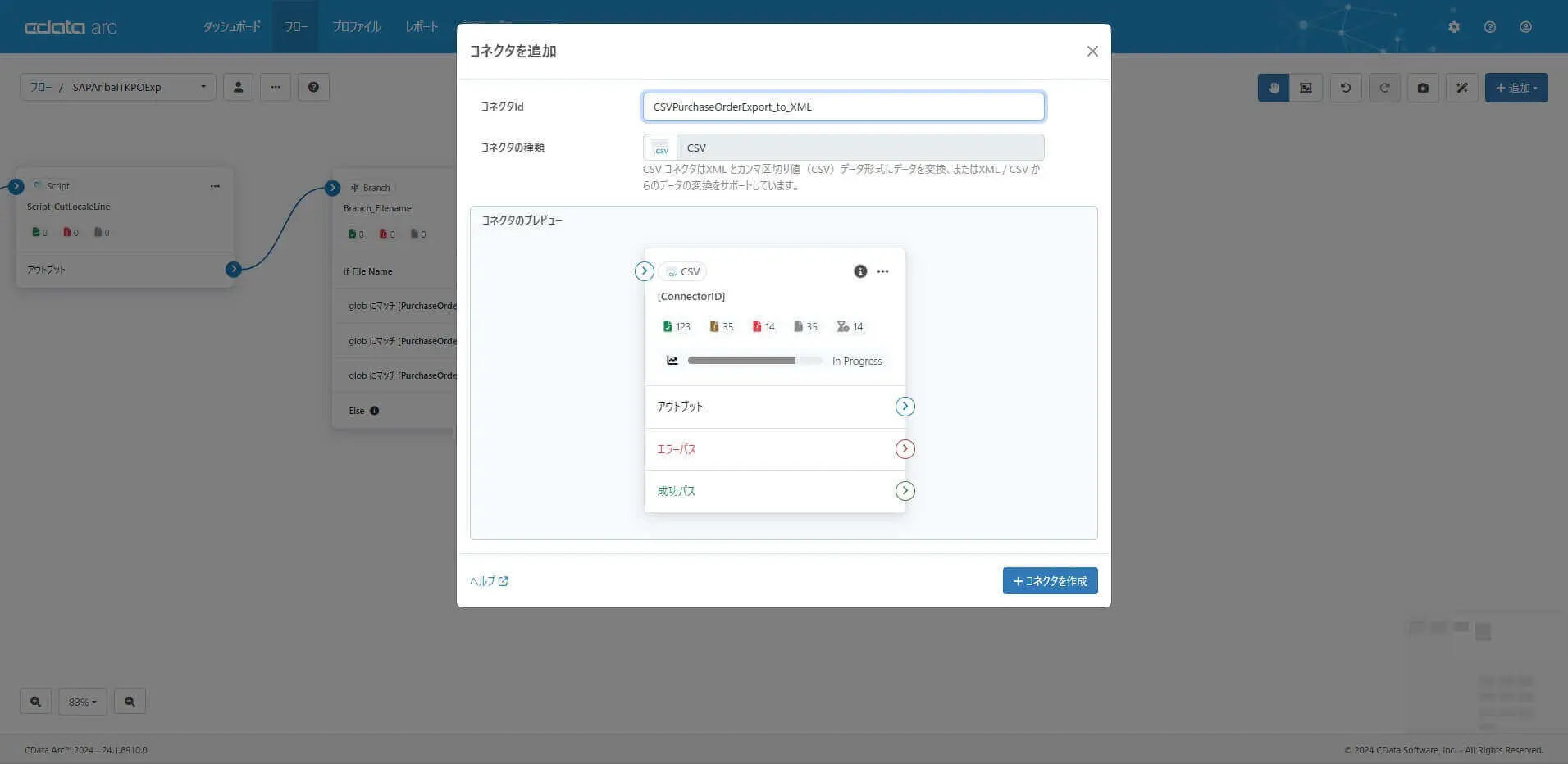Image resolution: width=1568 pixels, height=764 pixels.
Task: Click the question mark button beside flow selector
Action: coord(313,87)
